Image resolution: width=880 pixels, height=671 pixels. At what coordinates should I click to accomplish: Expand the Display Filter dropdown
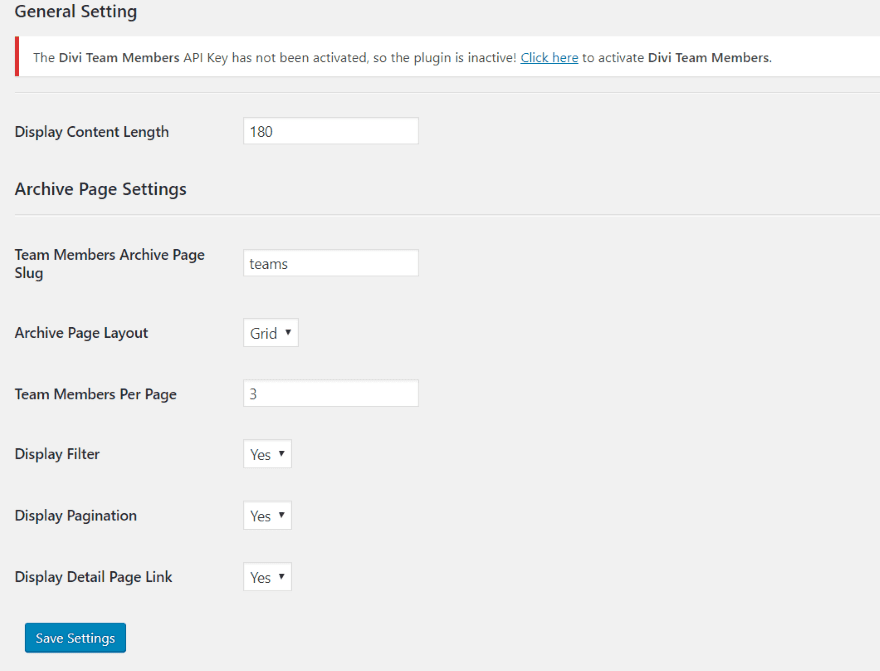(267, 455)
